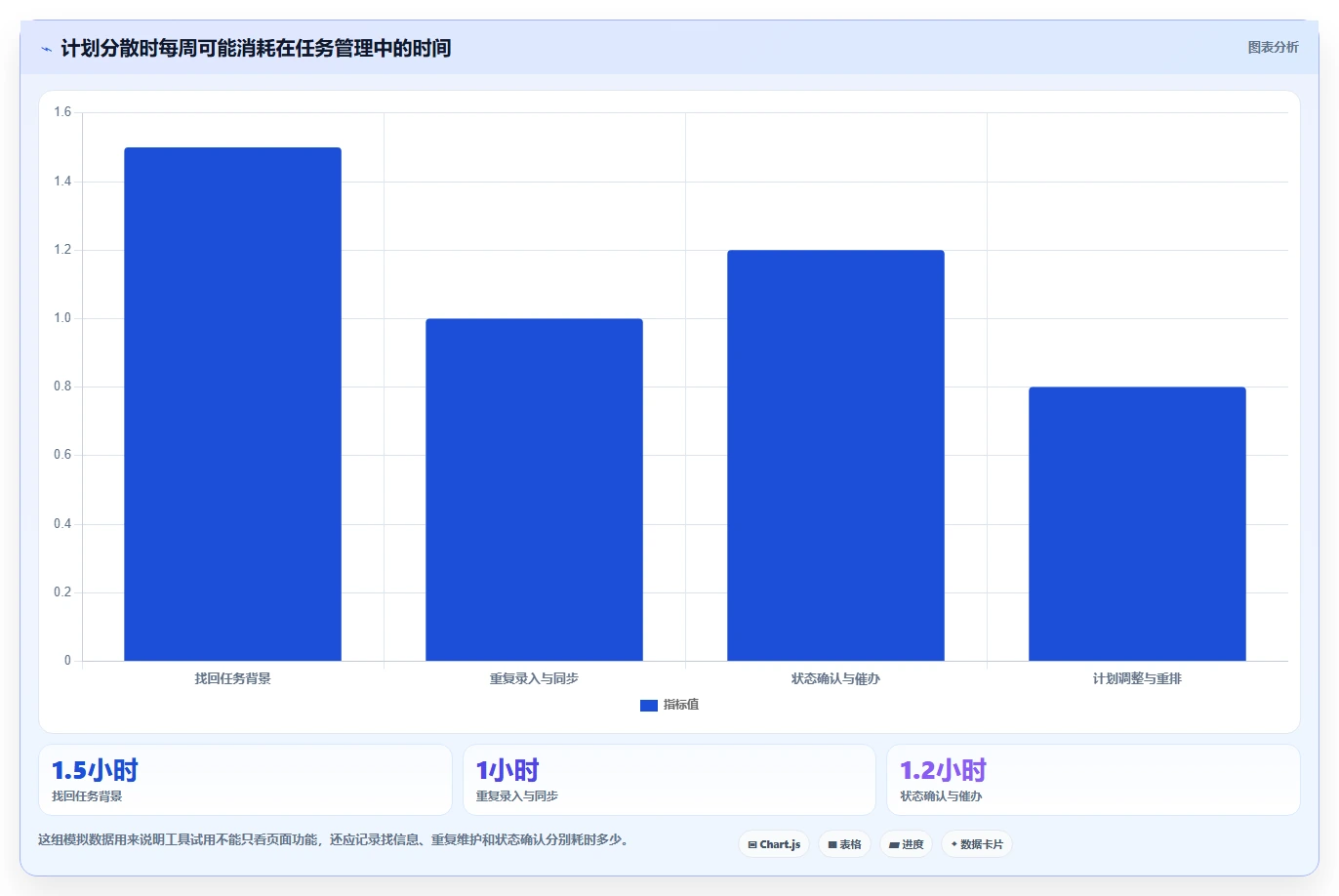Viewport: 1339px width, 896px height.
Task: Click the 指标值 legend label
Action: coord(681,705)
